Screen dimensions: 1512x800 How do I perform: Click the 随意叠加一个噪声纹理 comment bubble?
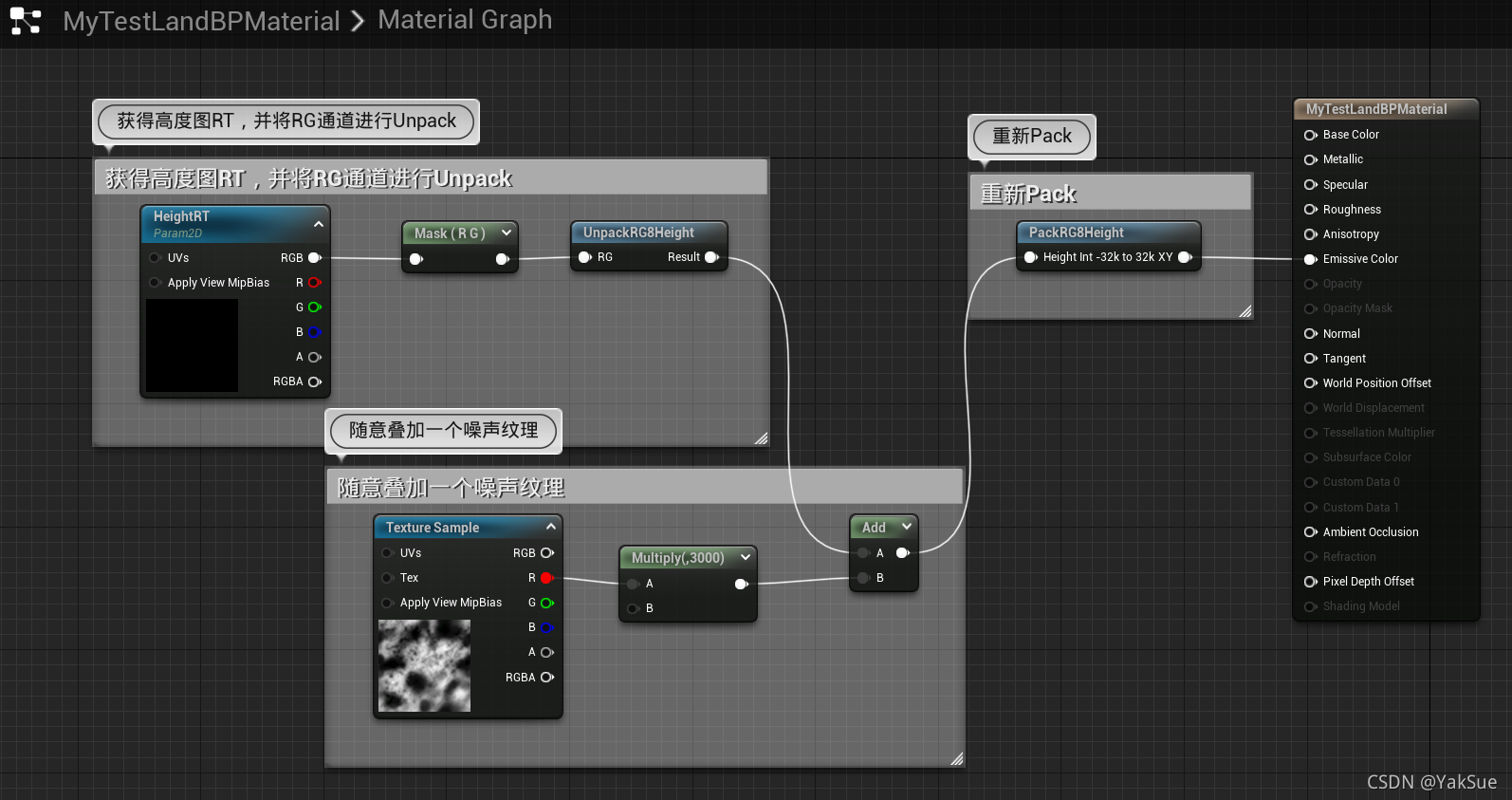444,430
